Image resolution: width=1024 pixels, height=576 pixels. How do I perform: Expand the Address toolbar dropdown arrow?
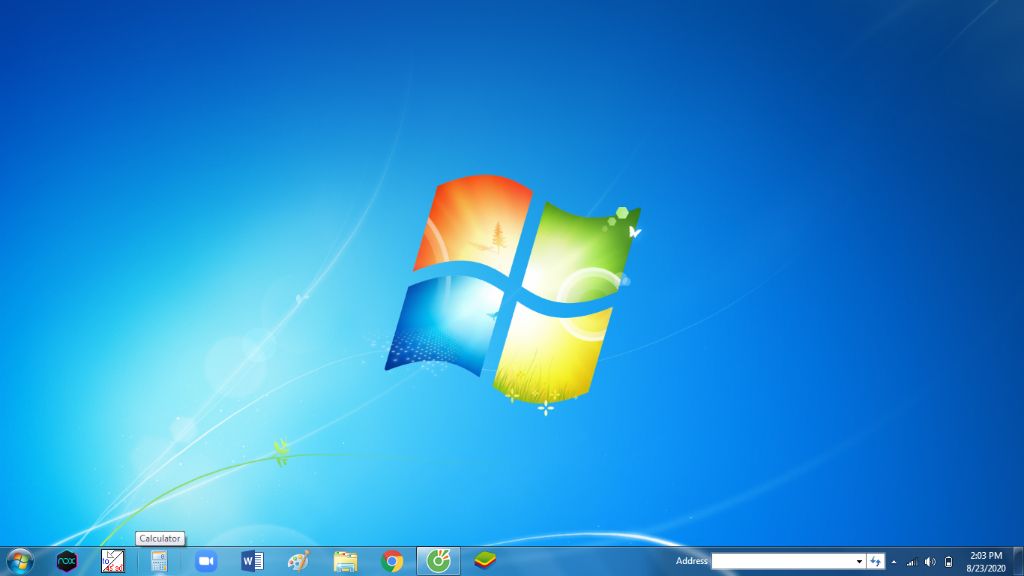point(859,561)
